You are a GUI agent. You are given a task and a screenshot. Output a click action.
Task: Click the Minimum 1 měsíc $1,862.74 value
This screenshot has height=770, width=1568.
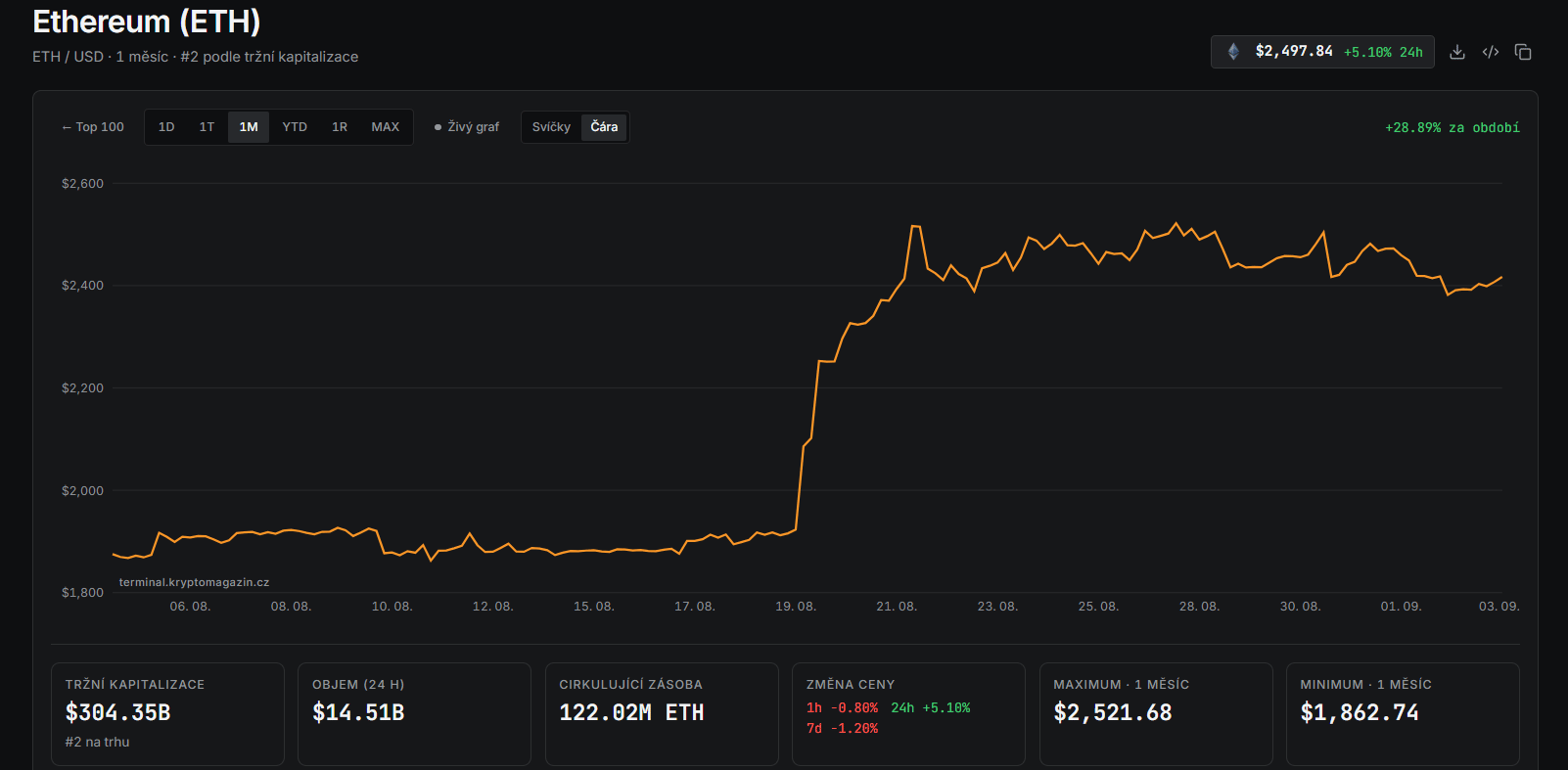point(1360,713)
